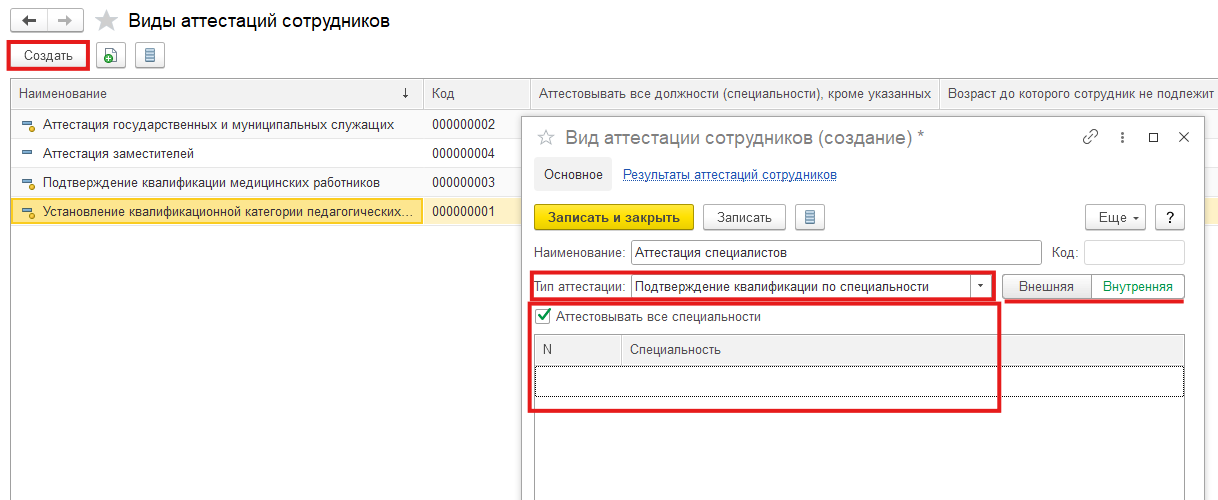This screenshot has height=500, width=1218.
Task: Open the Тип аттестации dropdown arrow
Action: click(980, 287)
